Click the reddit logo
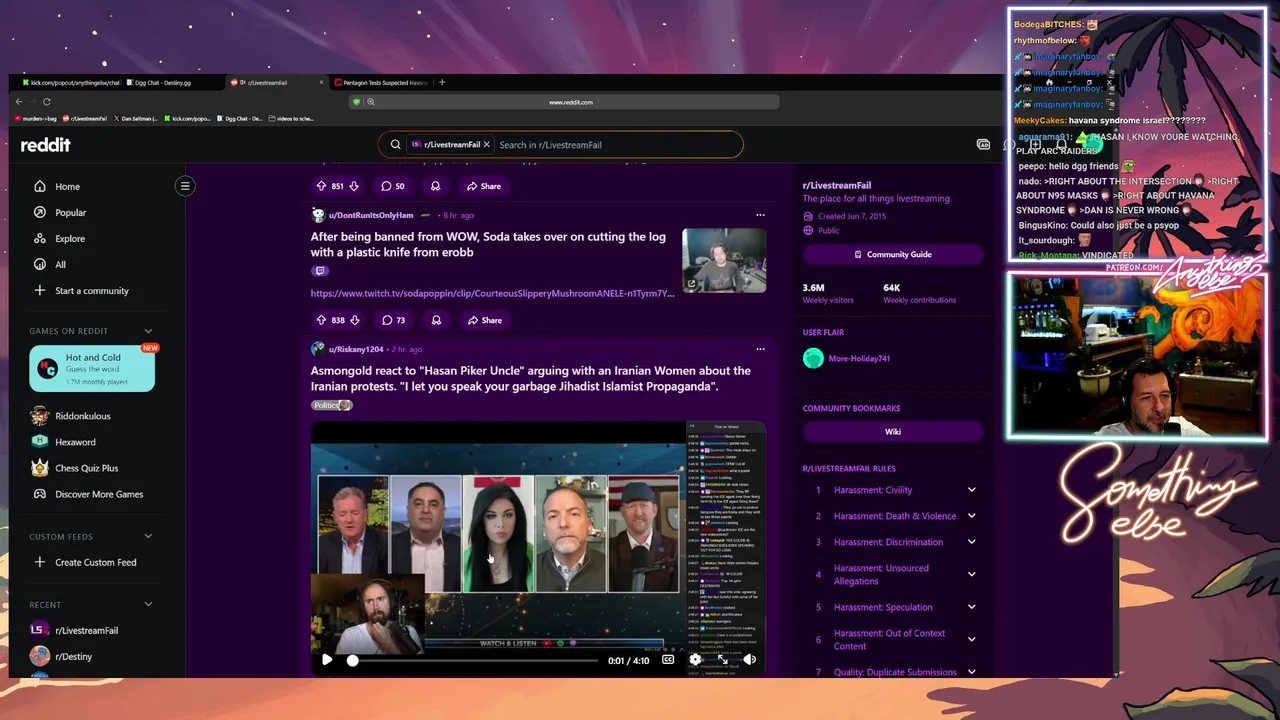The width and height of the screenshot is (1280, 720). pyautogui.click(x=46, y=145)
